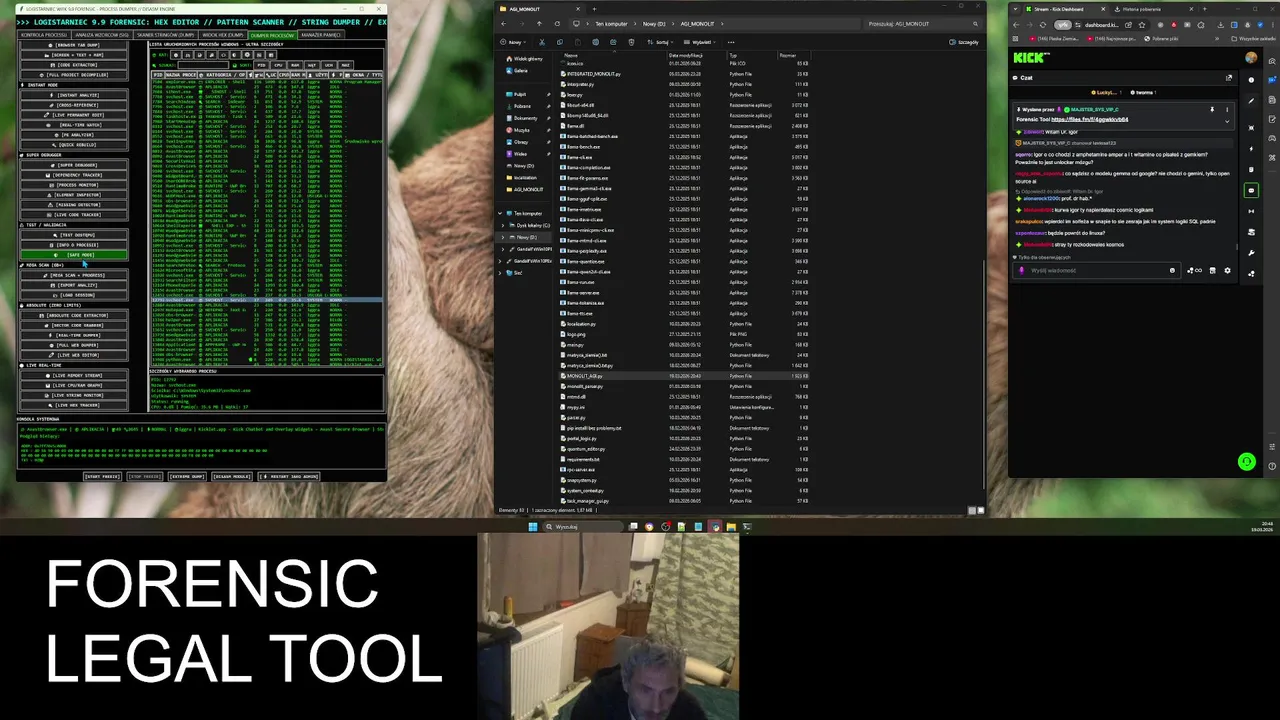Viewport: 1280px width, 720px height.
Task: Open Wyświetl dropdown in Explorer
Action: (700, 42)
